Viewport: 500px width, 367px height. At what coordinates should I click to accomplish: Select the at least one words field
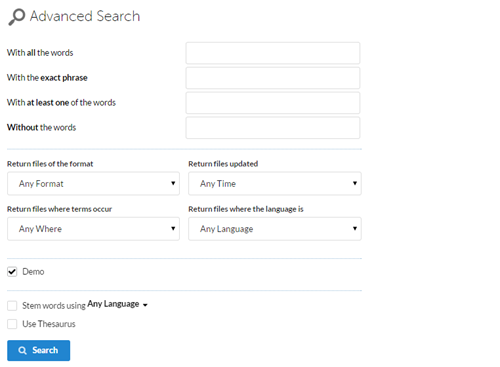click(273, 103)
